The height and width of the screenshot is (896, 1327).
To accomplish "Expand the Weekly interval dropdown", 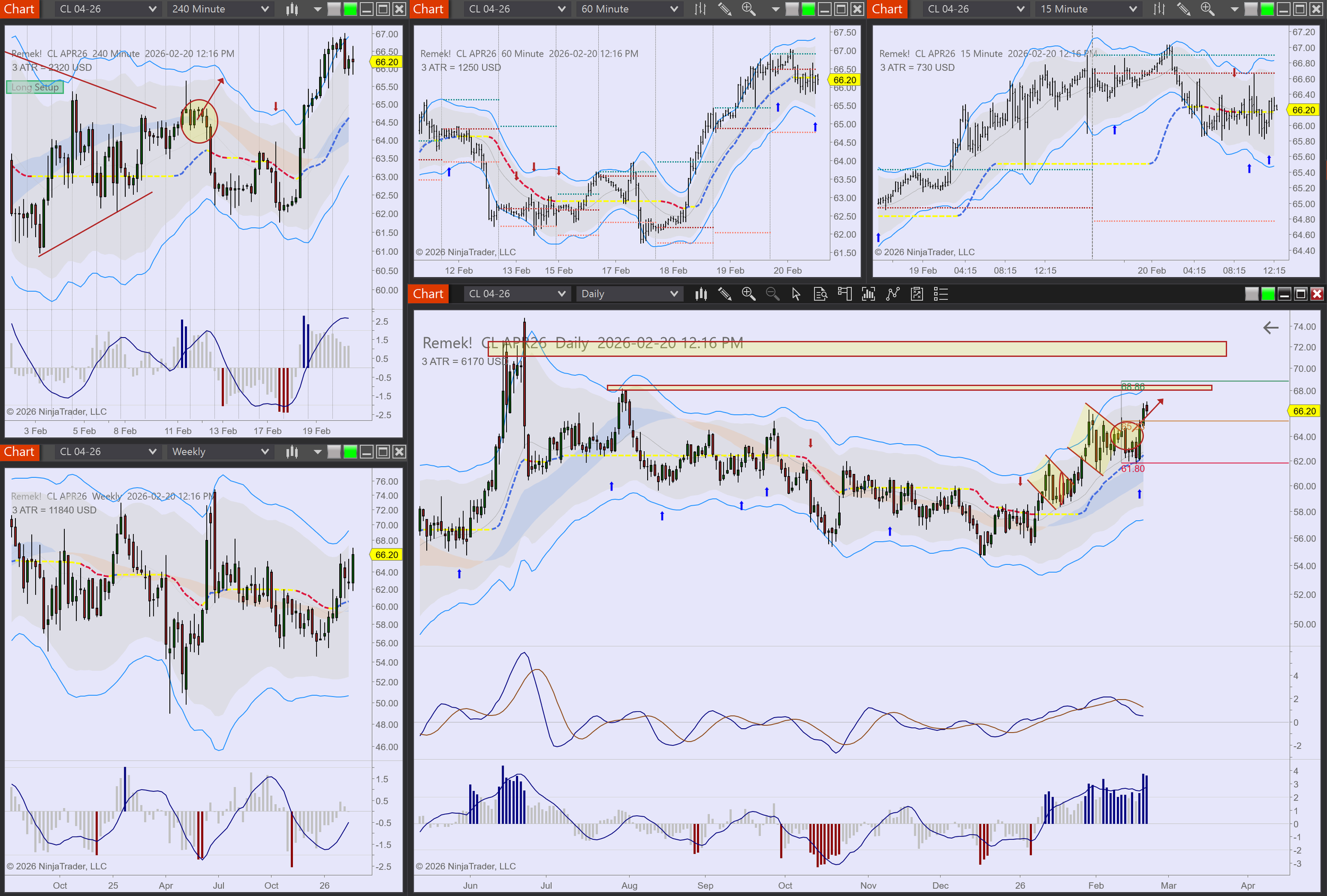I will (x=220, y=452).
